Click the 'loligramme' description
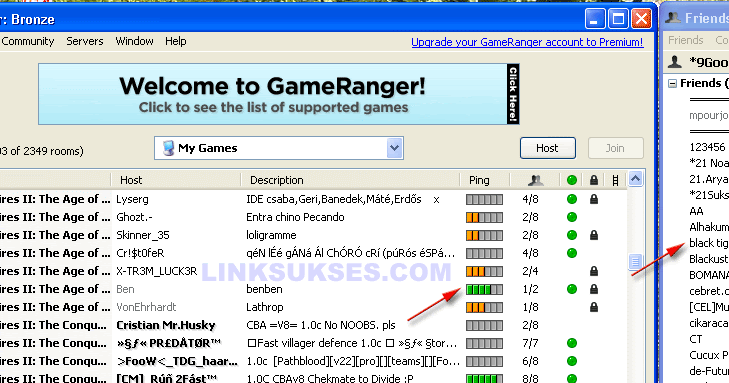Viewport: 729px width, 383px height. click(x=271, y=235)
